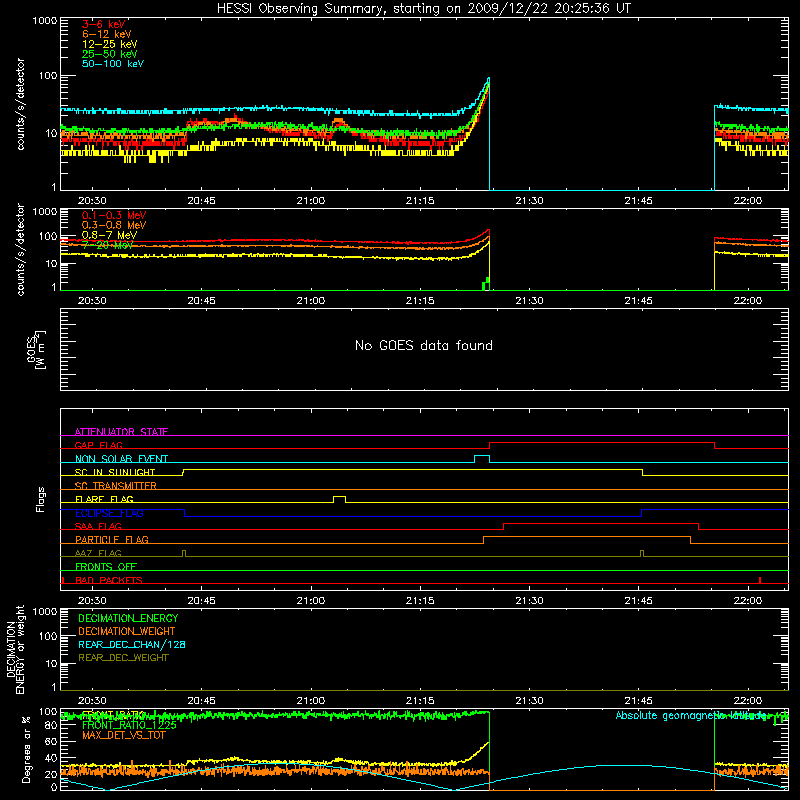Image resolution: width=800 pixels, height=800 pixels.
Task: Click the Degrees or % axis label
Action: tap(27, 749)
